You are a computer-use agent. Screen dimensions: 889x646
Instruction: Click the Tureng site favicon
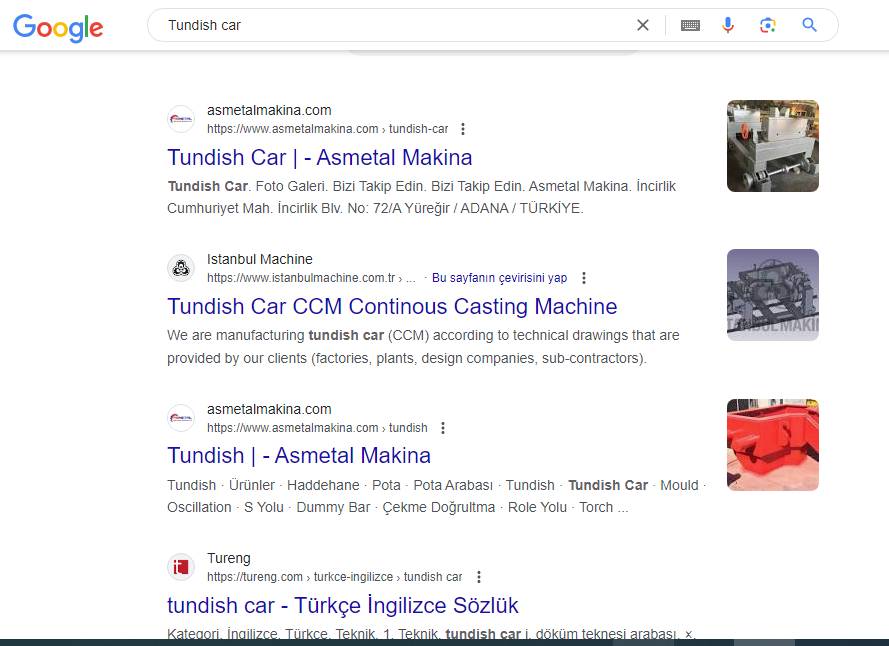click(x=181, y=567)
